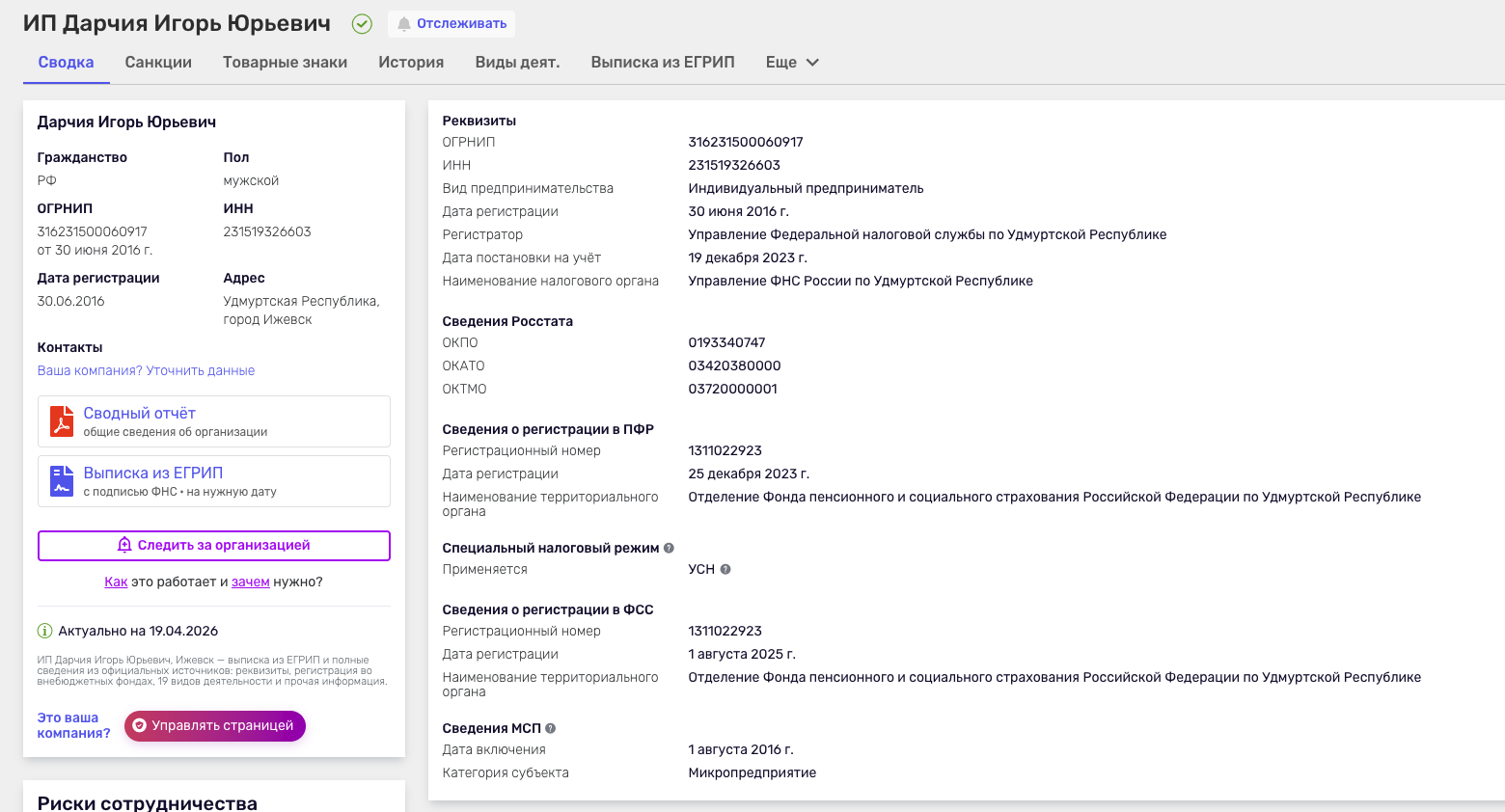Click help icon beside Специальный налоговый режим
This screenshot has height=812, width=1505.
(669, 548)
